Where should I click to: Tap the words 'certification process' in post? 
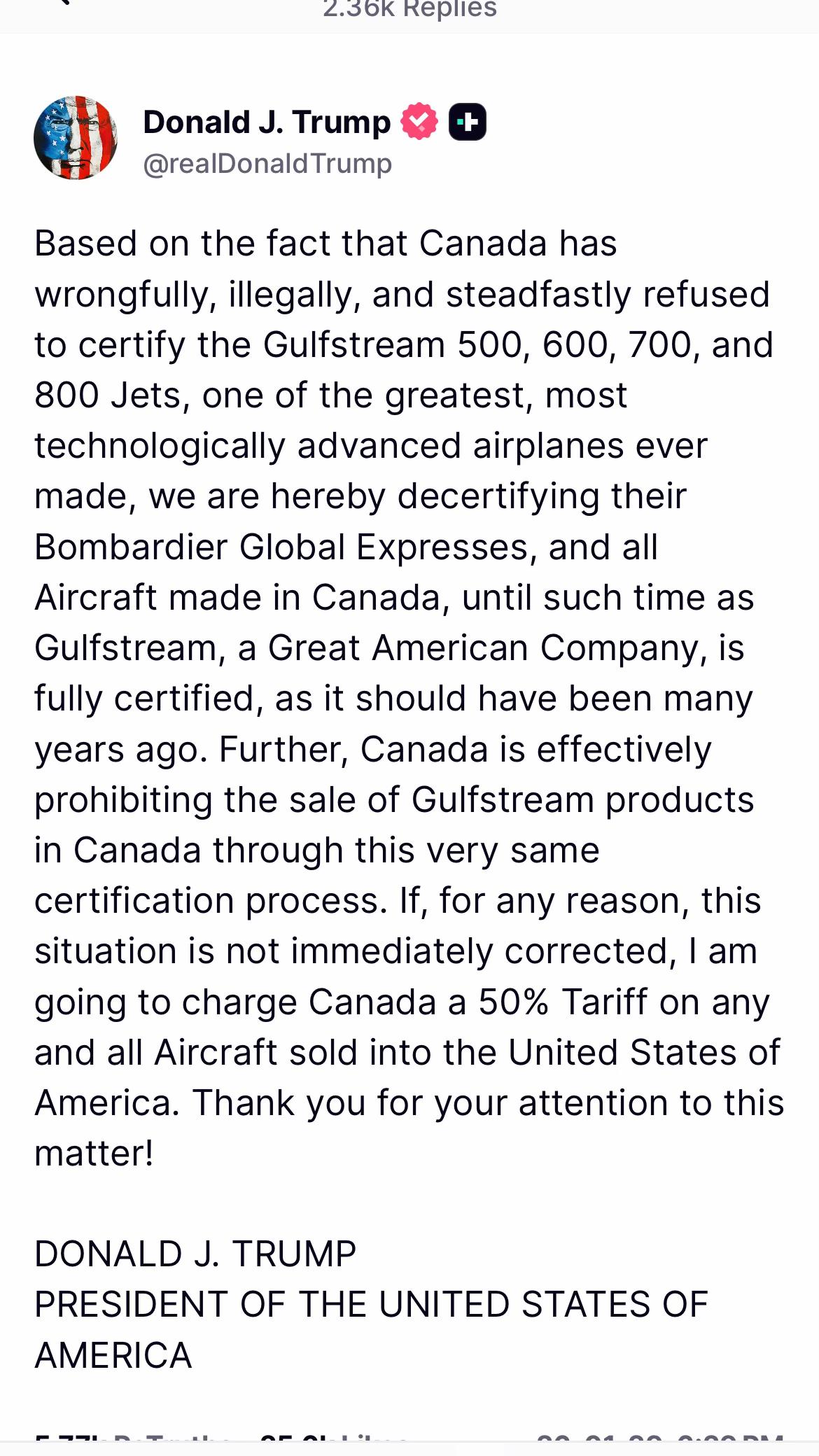pos(211,900)
